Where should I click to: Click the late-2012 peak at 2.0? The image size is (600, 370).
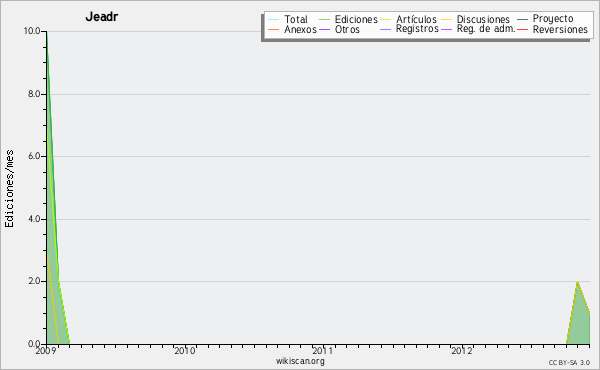(x=577, y=282)
